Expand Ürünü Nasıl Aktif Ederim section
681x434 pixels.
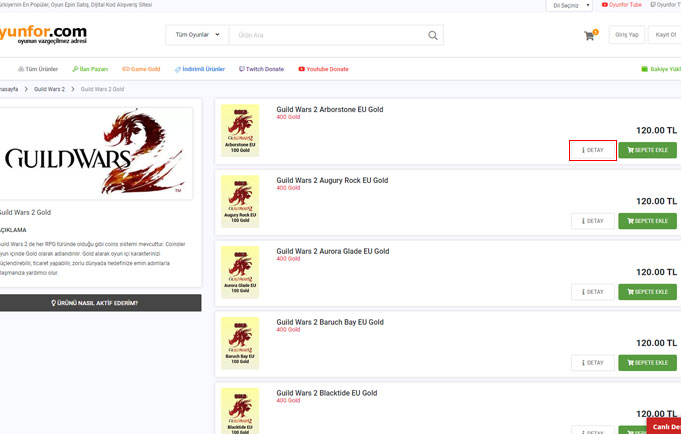coord(96,302)
